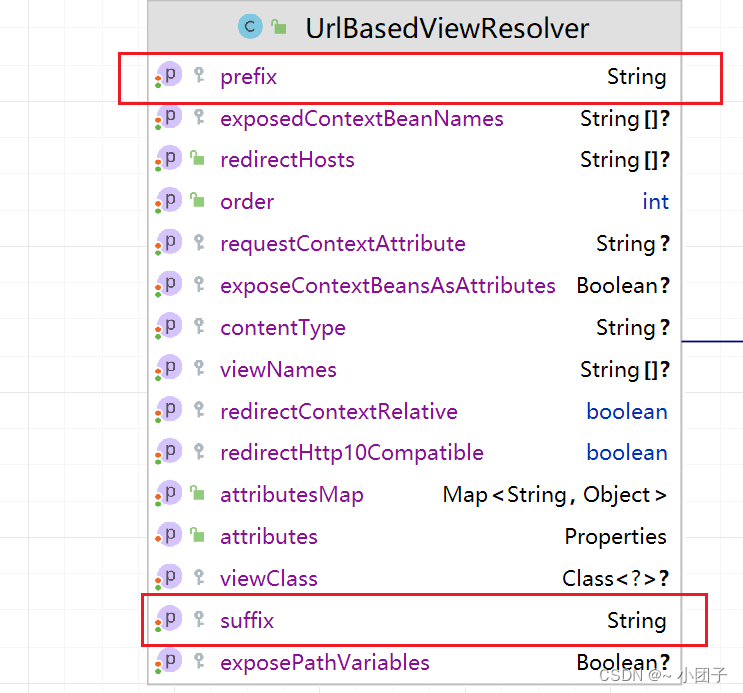This screenshot has height=693, width=743.
Task: Select the exposeContextBeansAsAttributes property
Action: (x=388, y=286)
